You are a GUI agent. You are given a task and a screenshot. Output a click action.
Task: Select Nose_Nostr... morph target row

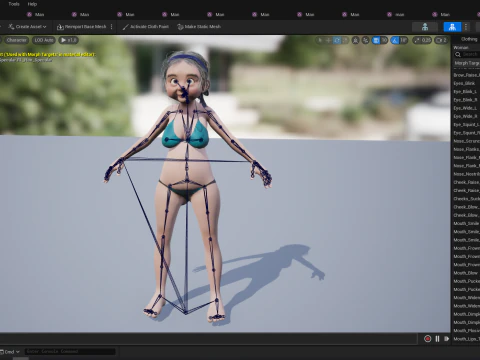[466, 174]
